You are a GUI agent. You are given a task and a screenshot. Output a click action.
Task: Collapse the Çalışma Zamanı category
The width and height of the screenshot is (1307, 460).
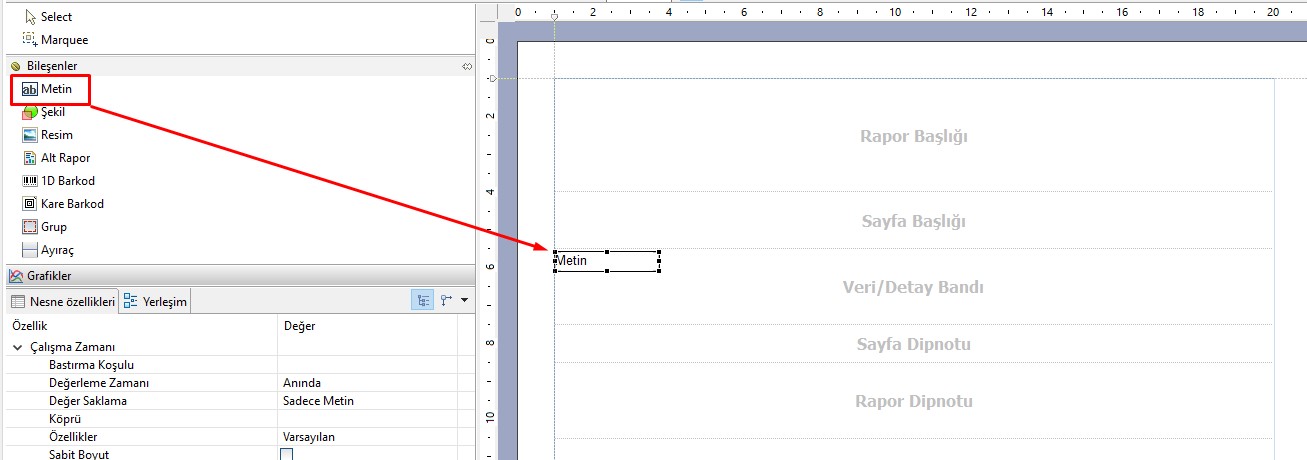point(17,347)
